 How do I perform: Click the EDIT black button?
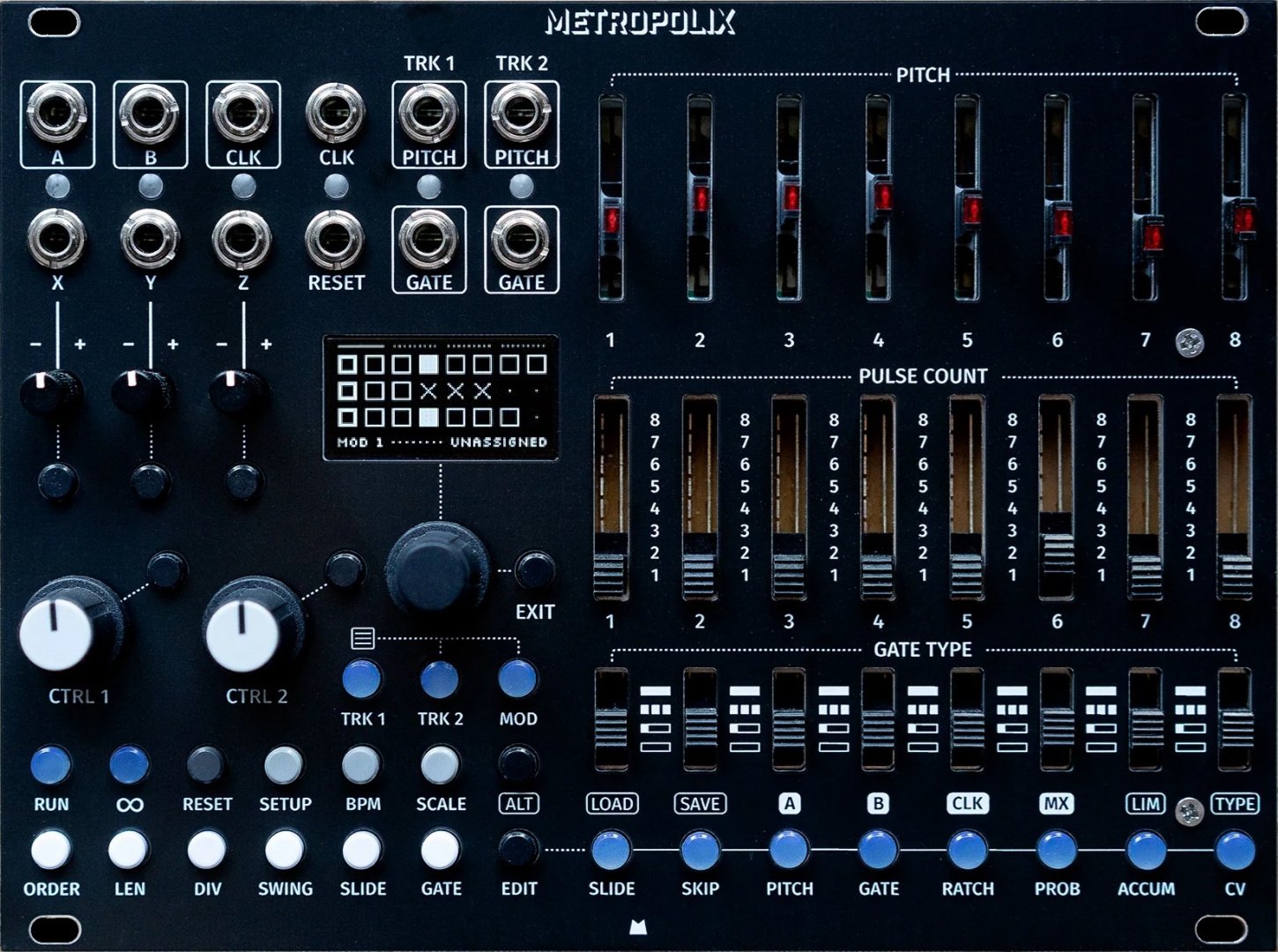click(517, 848)
